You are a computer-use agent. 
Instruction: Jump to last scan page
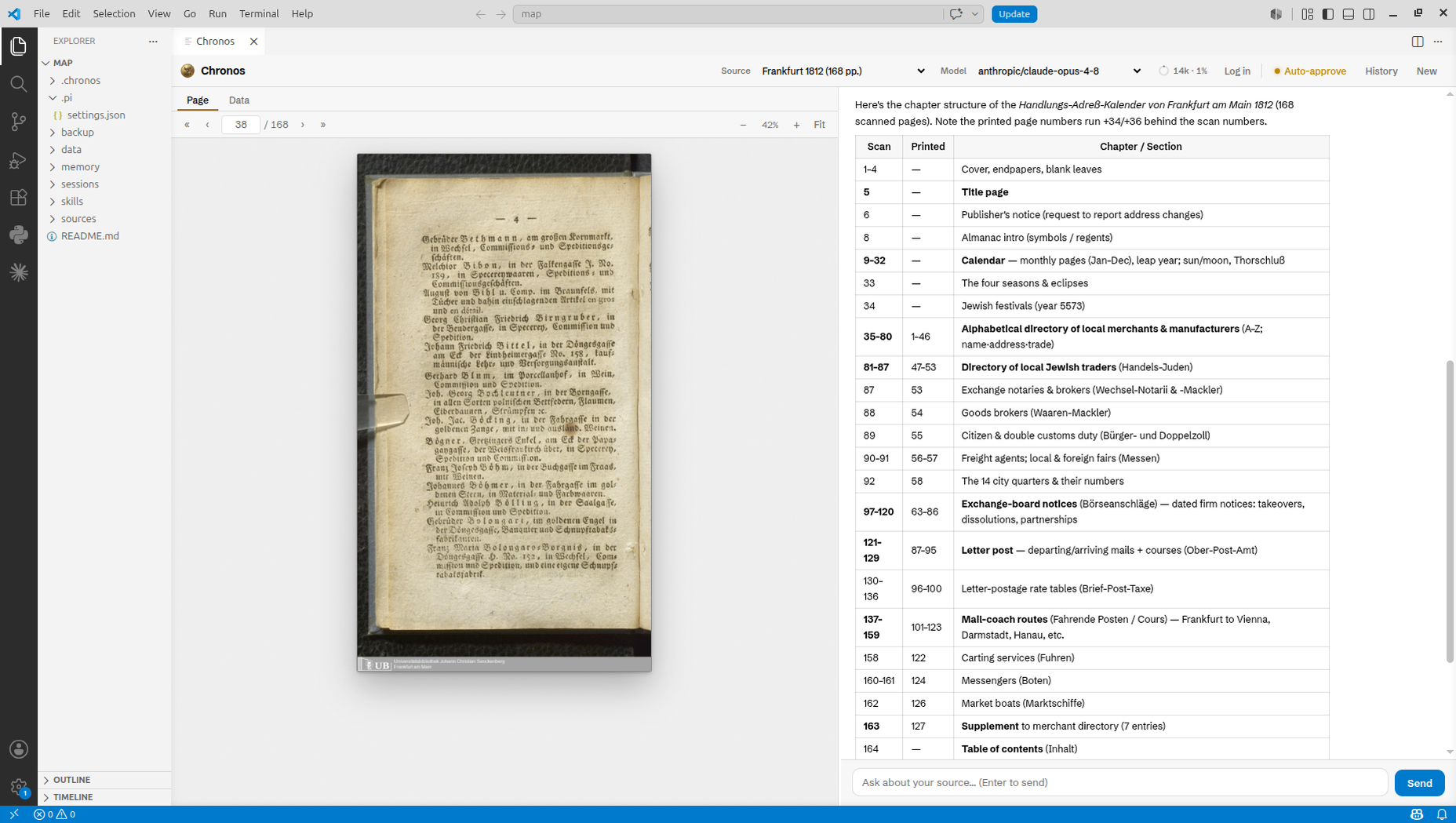tap(323, 125)
